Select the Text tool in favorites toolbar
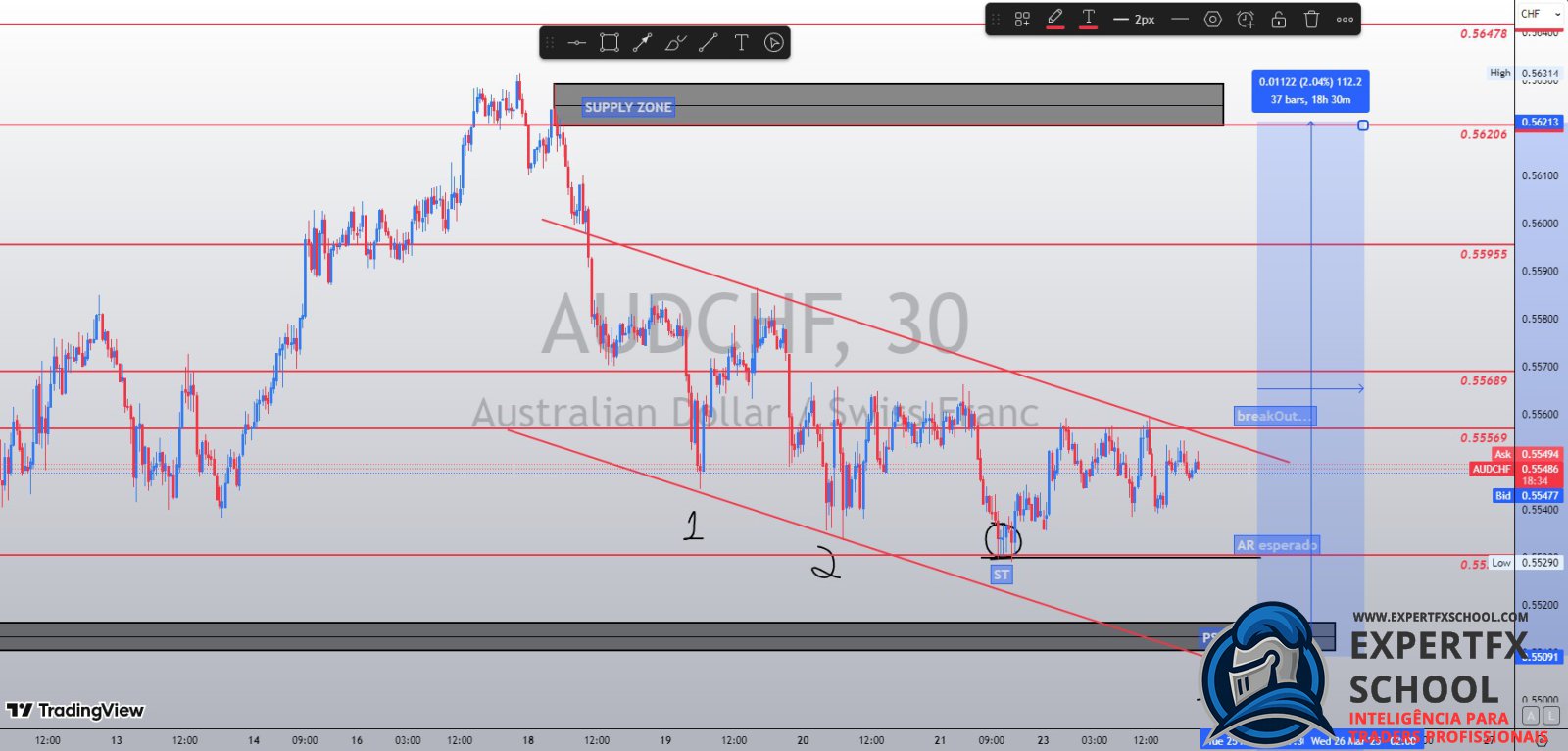 click(741, 42)
